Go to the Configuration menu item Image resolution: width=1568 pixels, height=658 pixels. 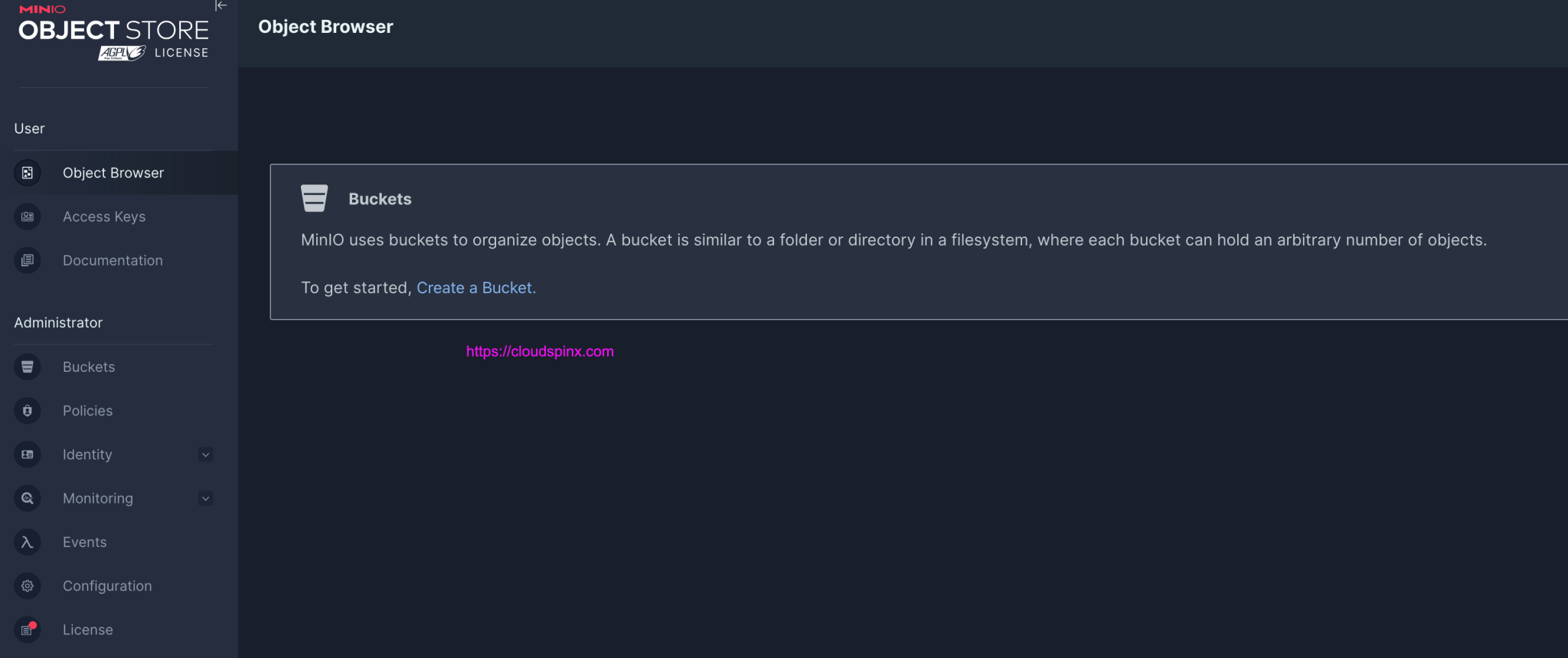tap(107, 586)
